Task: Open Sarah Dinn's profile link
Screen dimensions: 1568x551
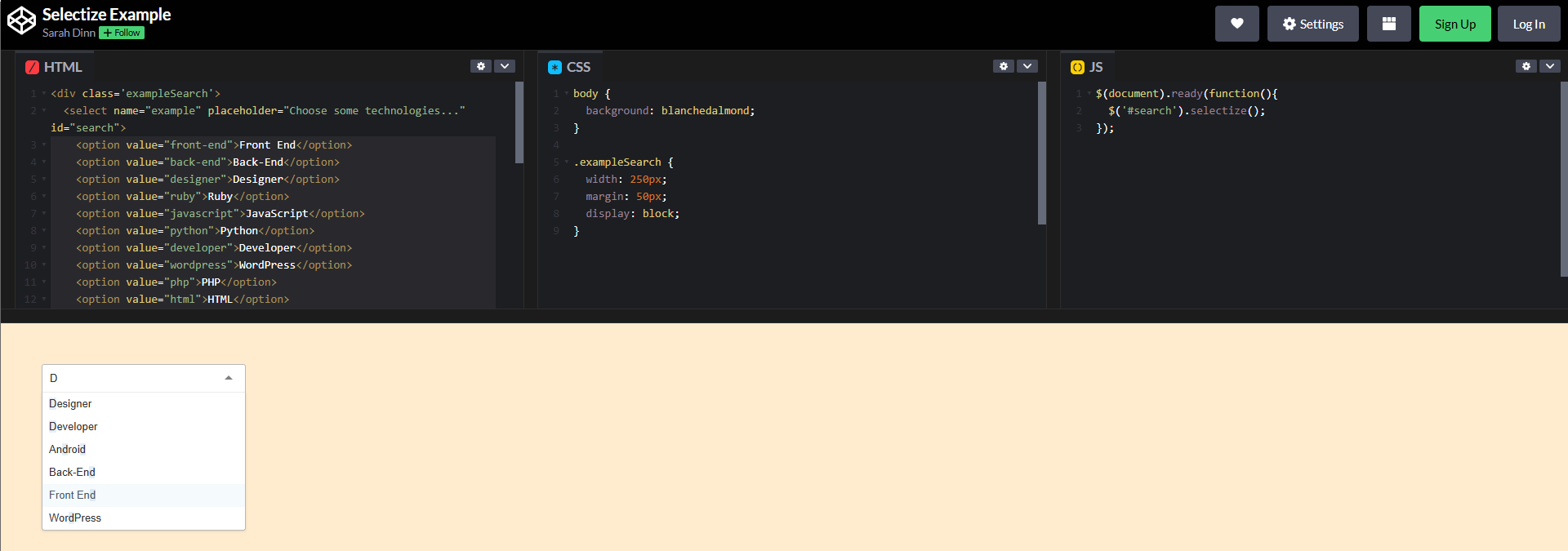Action: 69,33
